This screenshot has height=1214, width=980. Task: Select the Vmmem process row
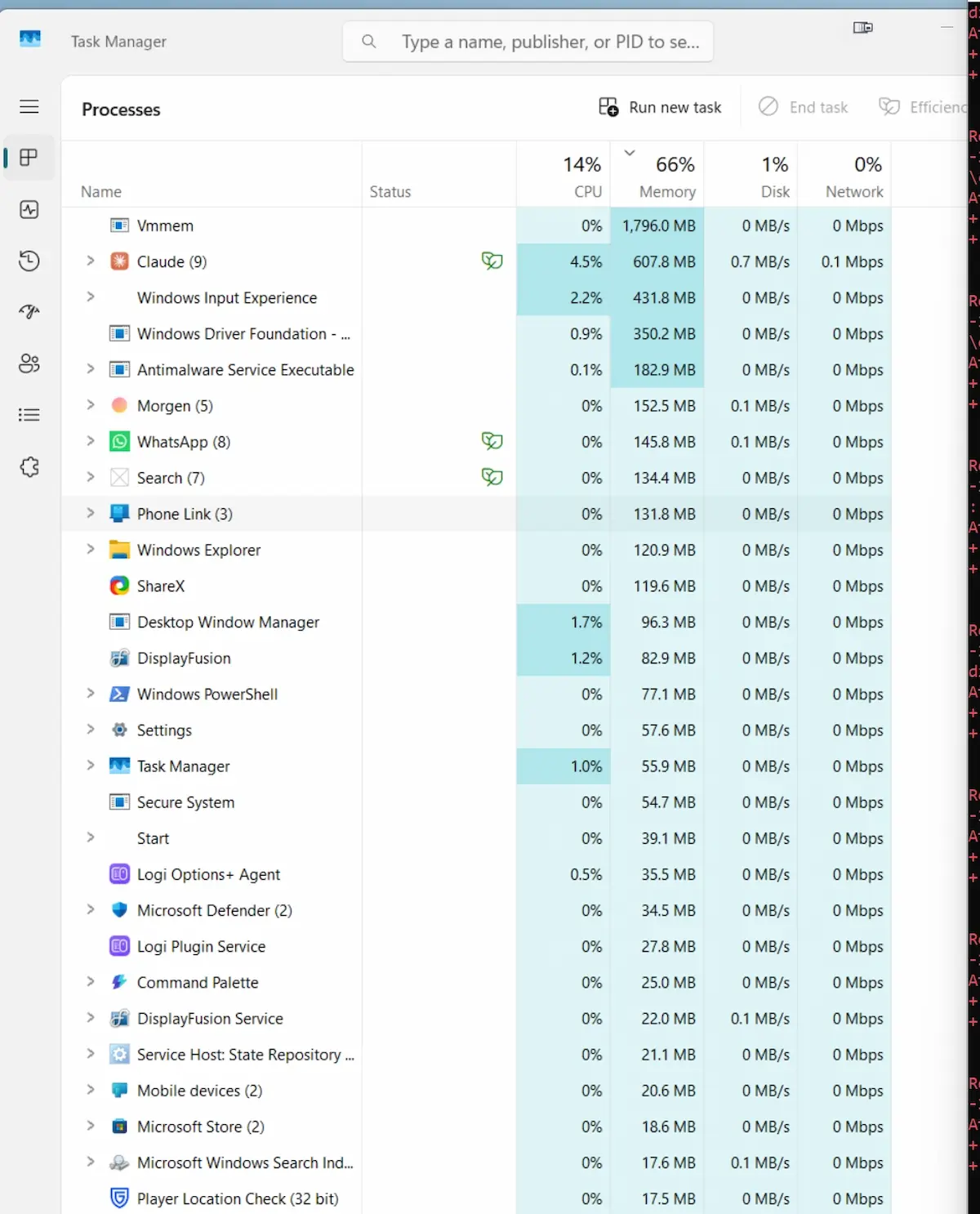click(x=476, y=225)
